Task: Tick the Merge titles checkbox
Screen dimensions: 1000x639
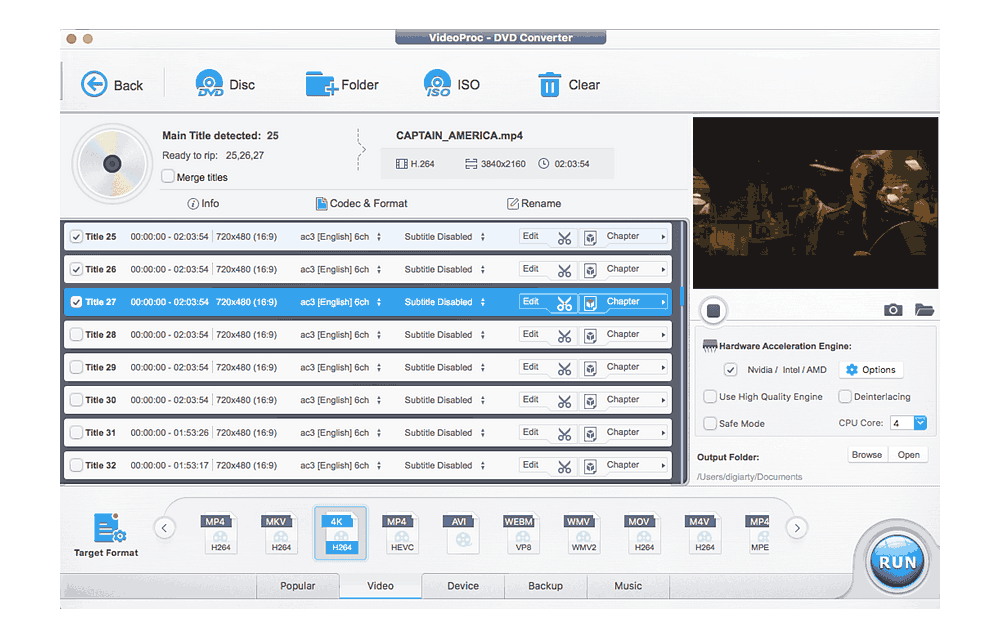Action: click(167, 176)
